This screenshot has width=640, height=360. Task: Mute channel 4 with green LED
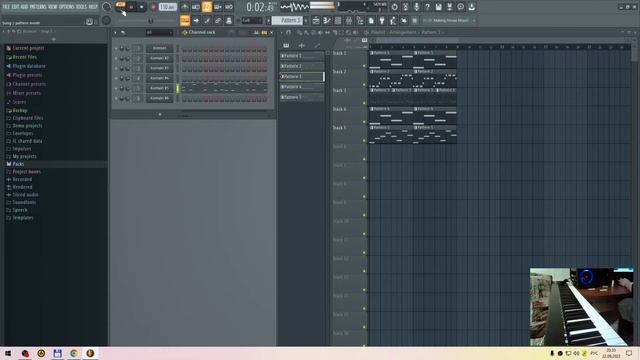coord(116,78)
